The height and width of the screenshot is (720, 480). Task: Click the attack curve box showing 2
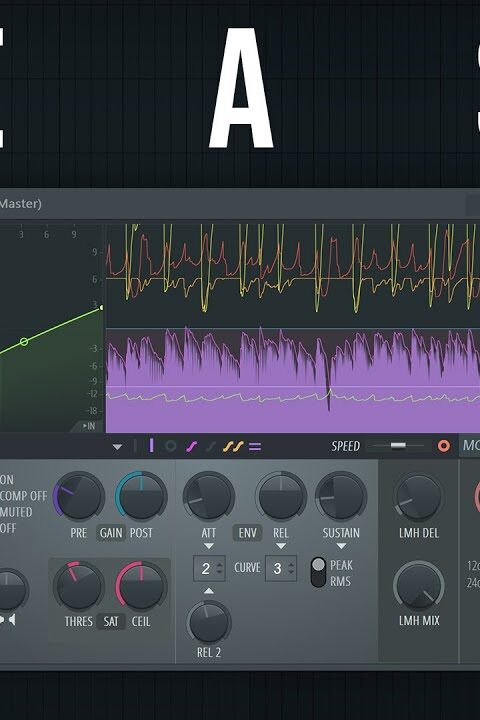[x=209, y=568]
